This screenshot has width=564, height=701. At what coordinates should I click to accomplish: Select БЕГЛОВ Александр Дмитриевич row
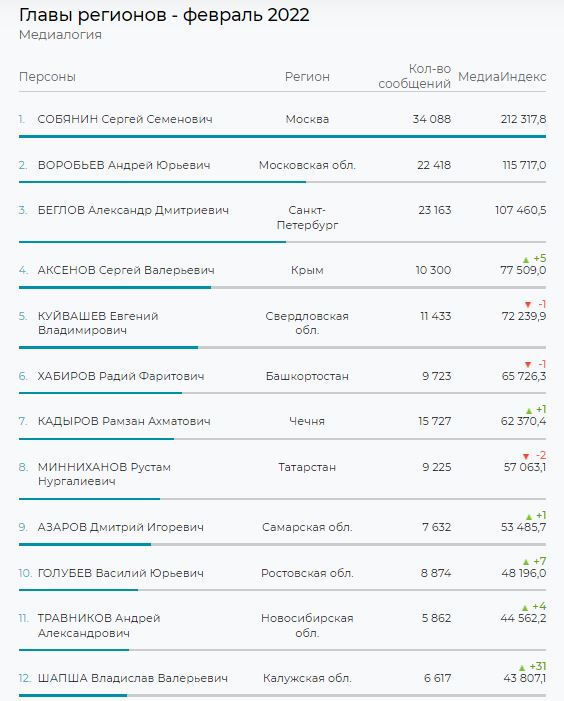[x=282, y=217]
